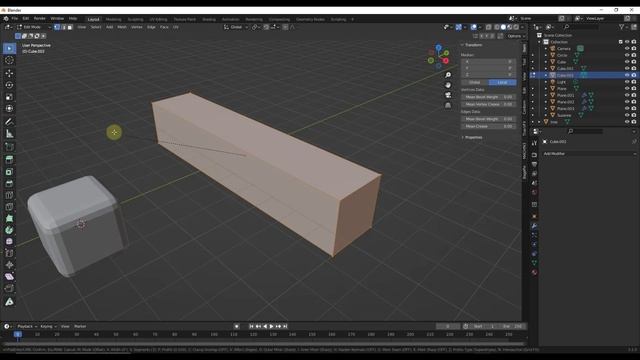Viewport: 640px width, 360px height.
Task: Open the Add Modifier dropdown
Action: 589,154
